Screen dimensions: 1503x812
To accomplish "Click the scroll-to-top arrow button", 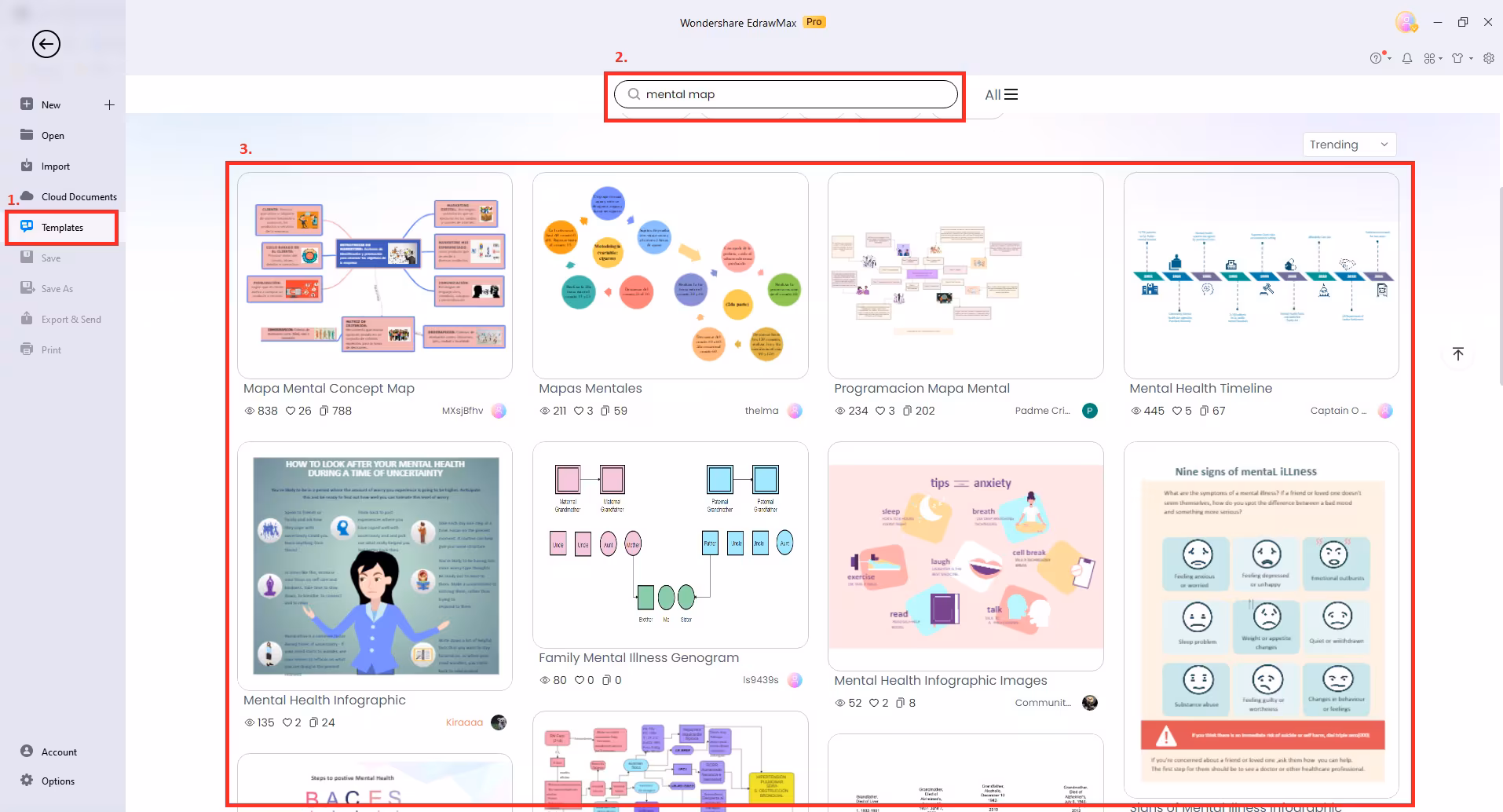I will click(1458, 353).
